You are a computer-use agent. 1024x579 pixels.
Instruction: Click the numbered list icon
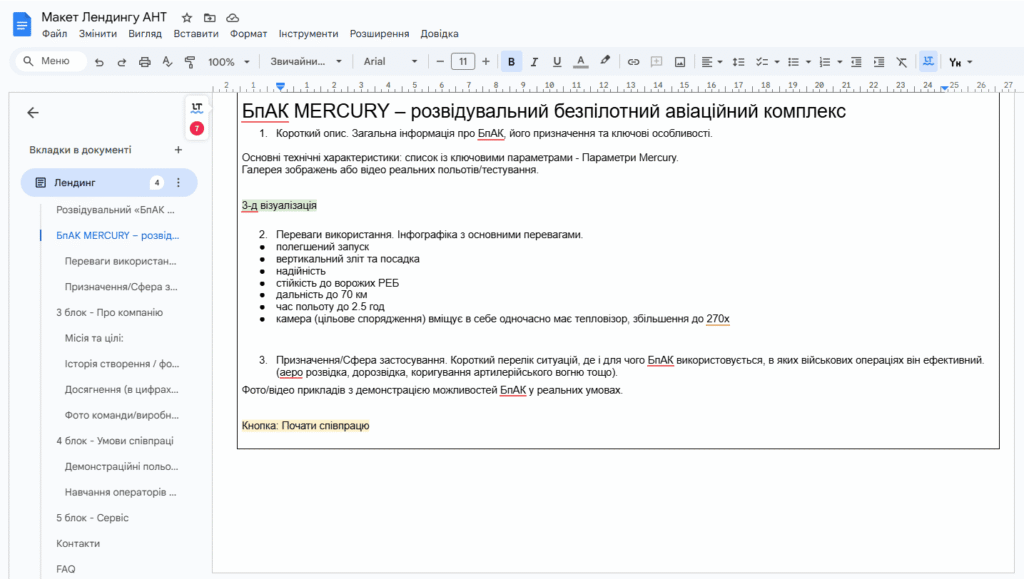tap(825, 62)
